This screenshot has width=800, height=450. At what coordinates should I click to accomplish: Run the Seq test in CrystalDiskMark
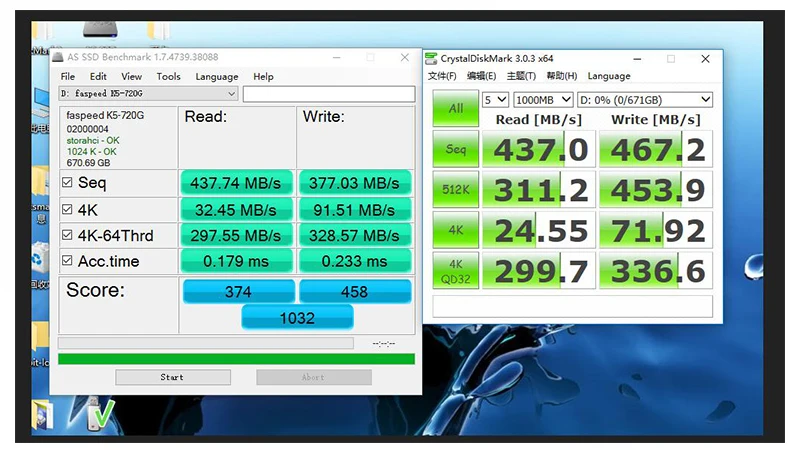456,149
